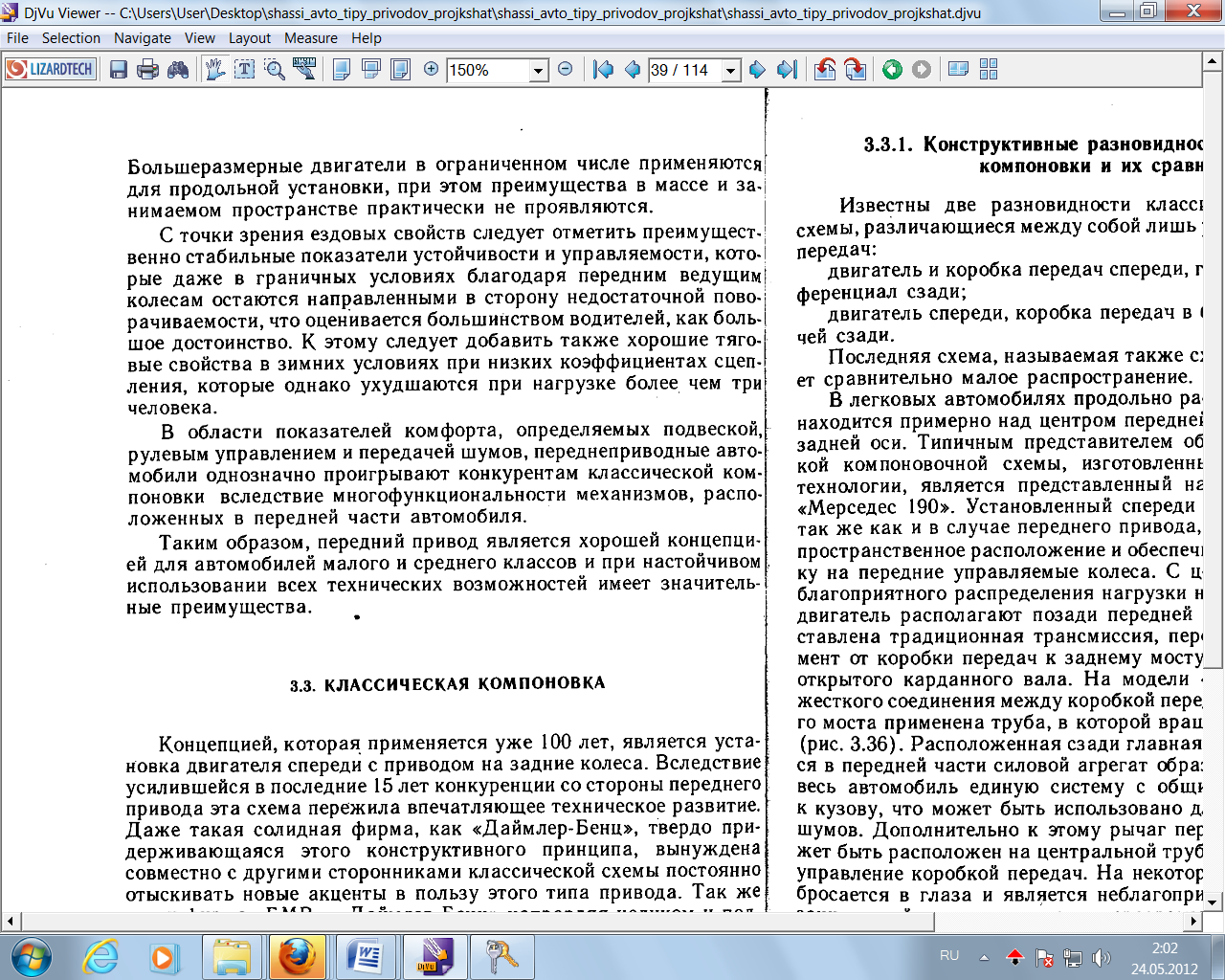Click the LizardTech logo button
The height and width of the screenshot is (980, 1225).
point(51,70)
